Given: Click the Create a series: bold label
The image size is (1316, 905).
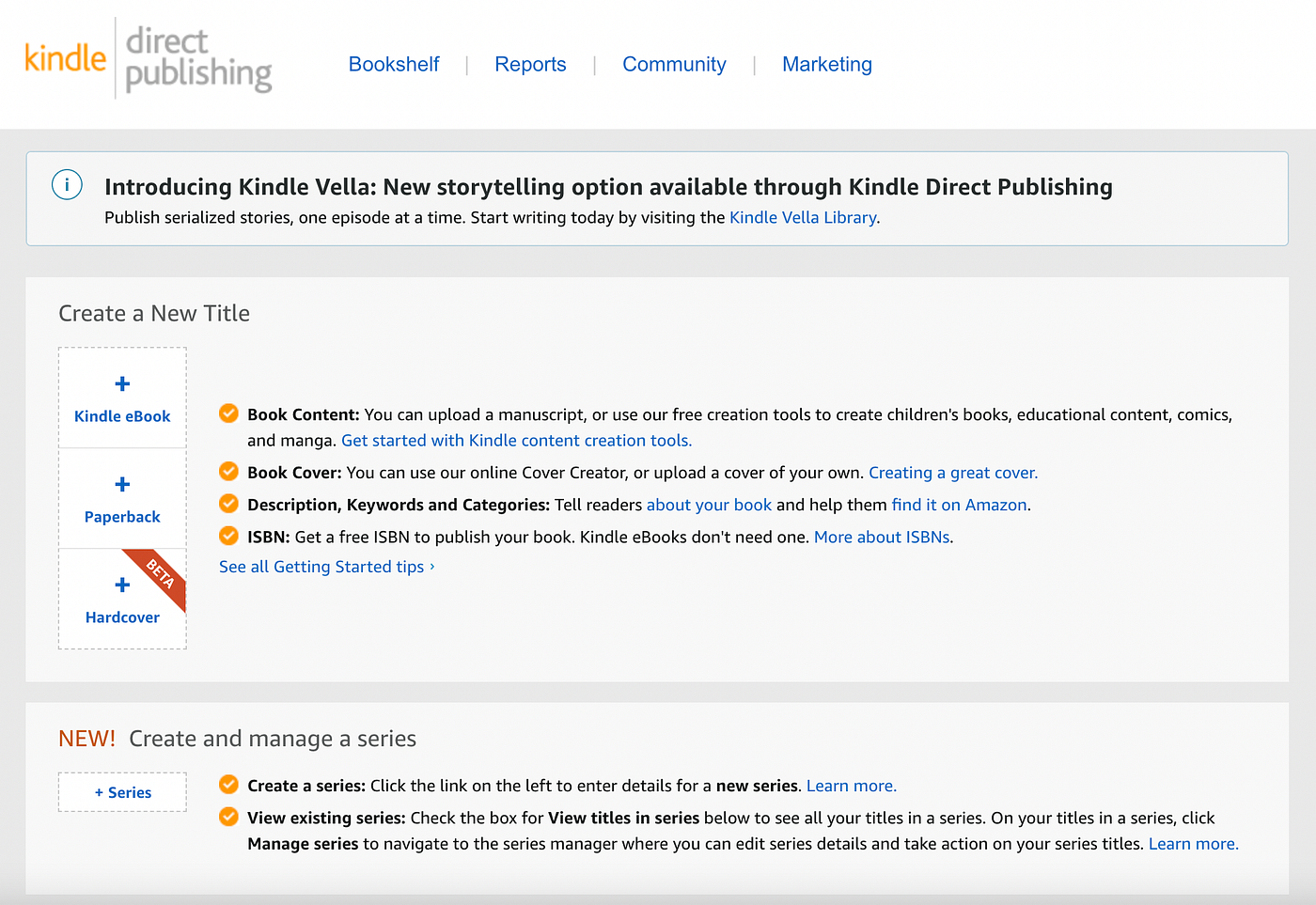Looking at the screenshot, I should click(306, 786).
